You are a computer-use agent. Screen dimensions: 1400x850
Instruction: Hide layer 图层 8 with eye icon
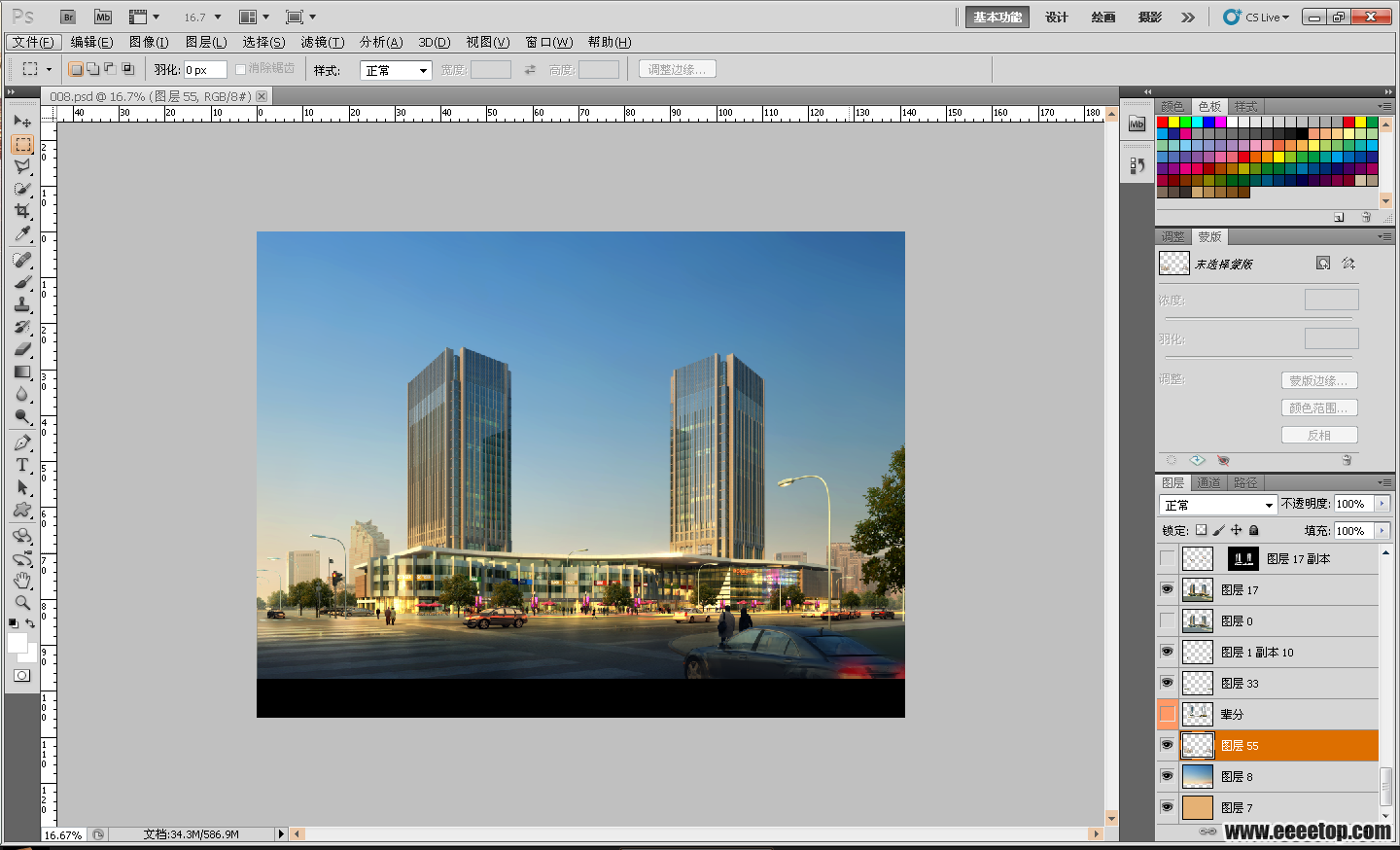coord(1167,776)
